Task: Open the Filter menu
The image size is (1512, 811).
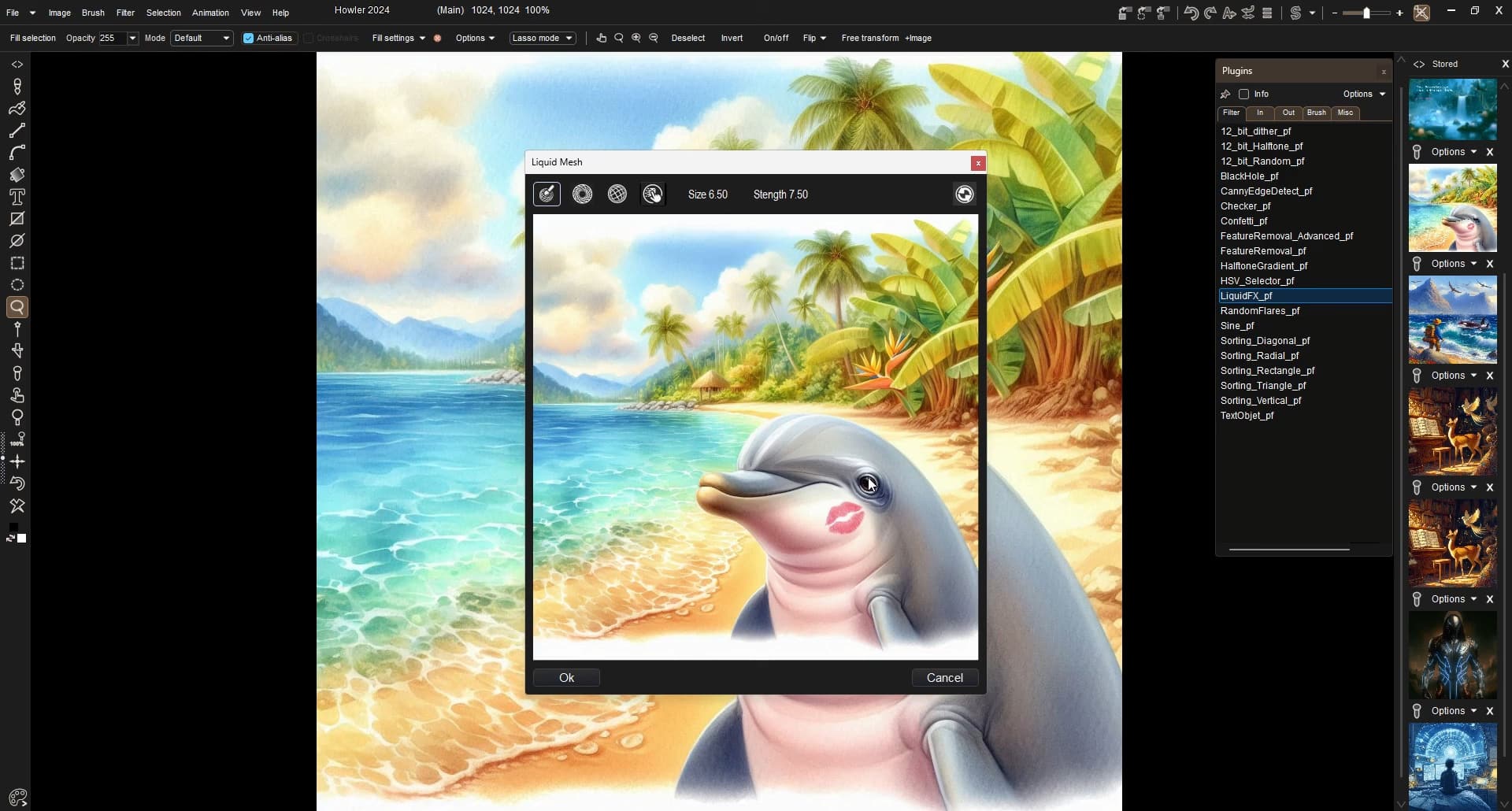Action: 125,13
